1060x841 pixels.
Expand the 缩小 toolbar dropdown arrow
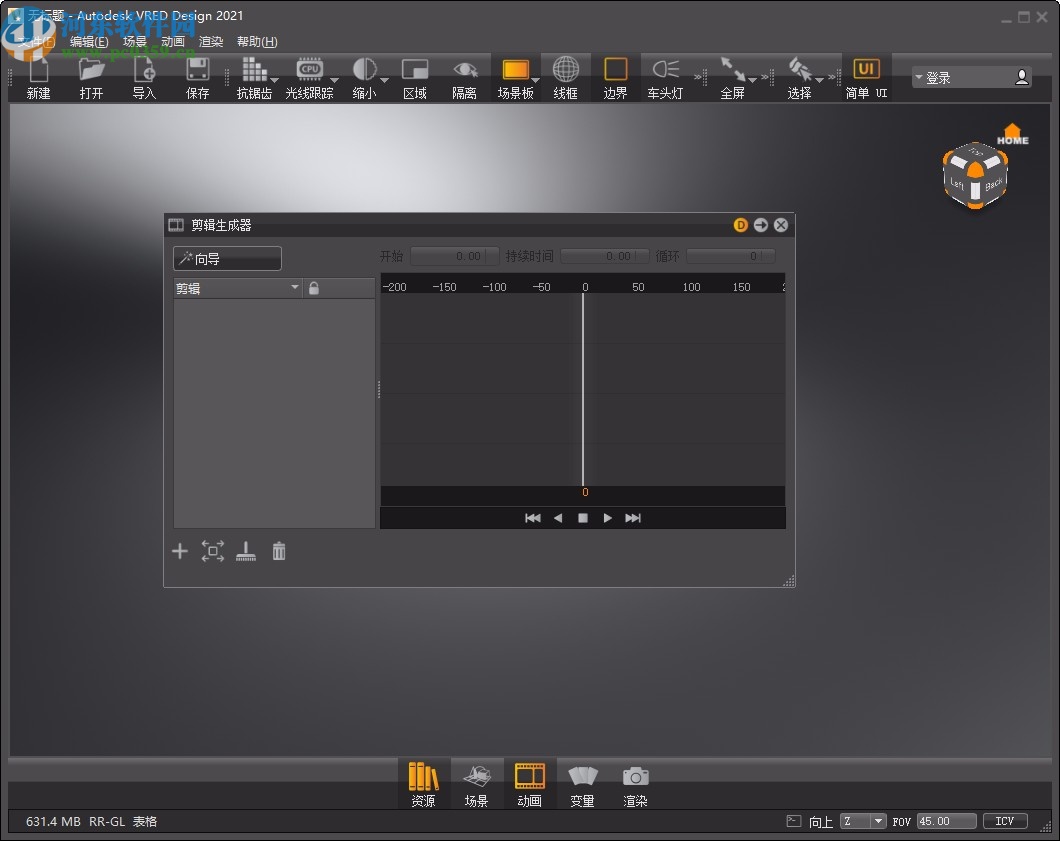[x=383, y=80]
